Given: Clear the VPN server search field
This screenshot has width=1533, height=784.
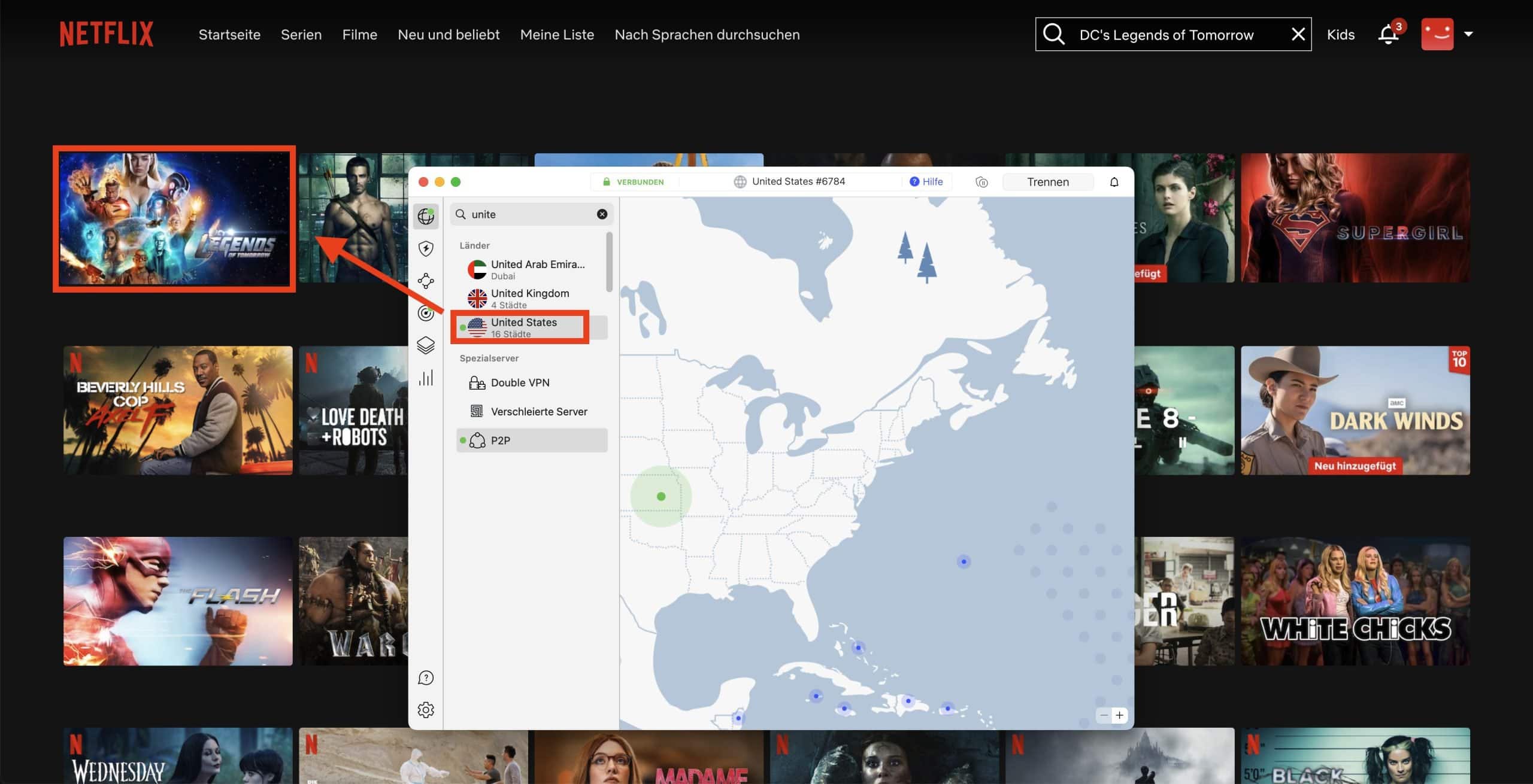Looking at the screenshot, I should 602,214.
